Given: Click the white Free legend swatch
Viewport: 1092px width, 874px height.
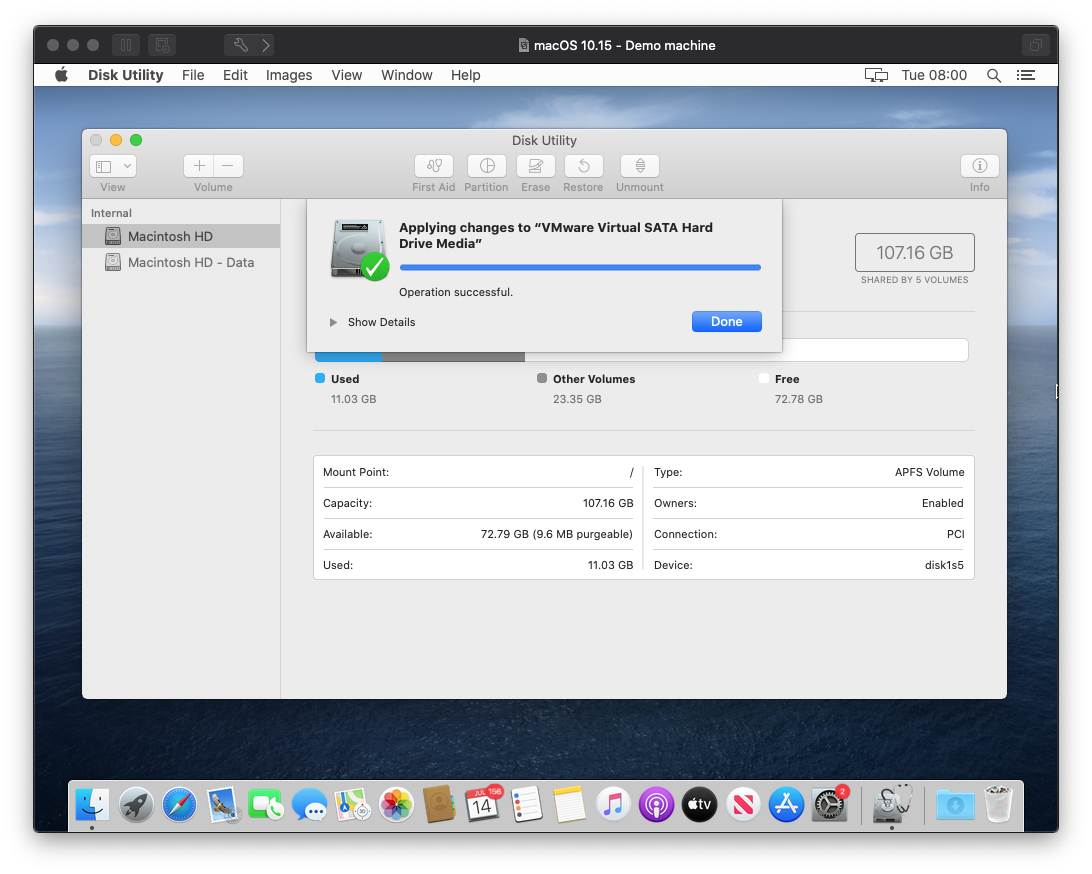Looking at the screenshot, I should 764,378.
